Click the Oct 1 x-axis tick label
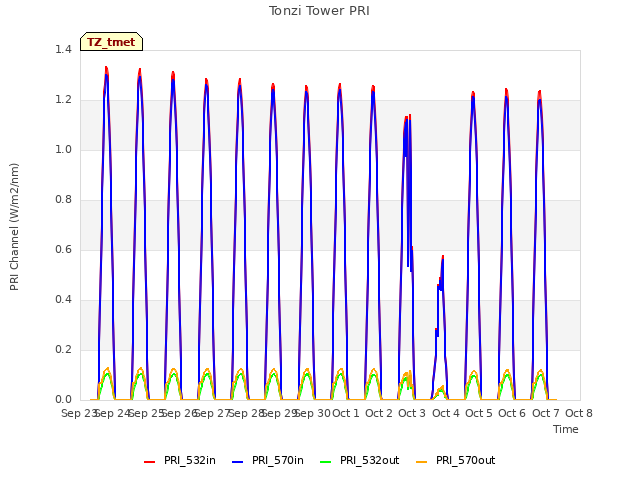 click(346, 413)
